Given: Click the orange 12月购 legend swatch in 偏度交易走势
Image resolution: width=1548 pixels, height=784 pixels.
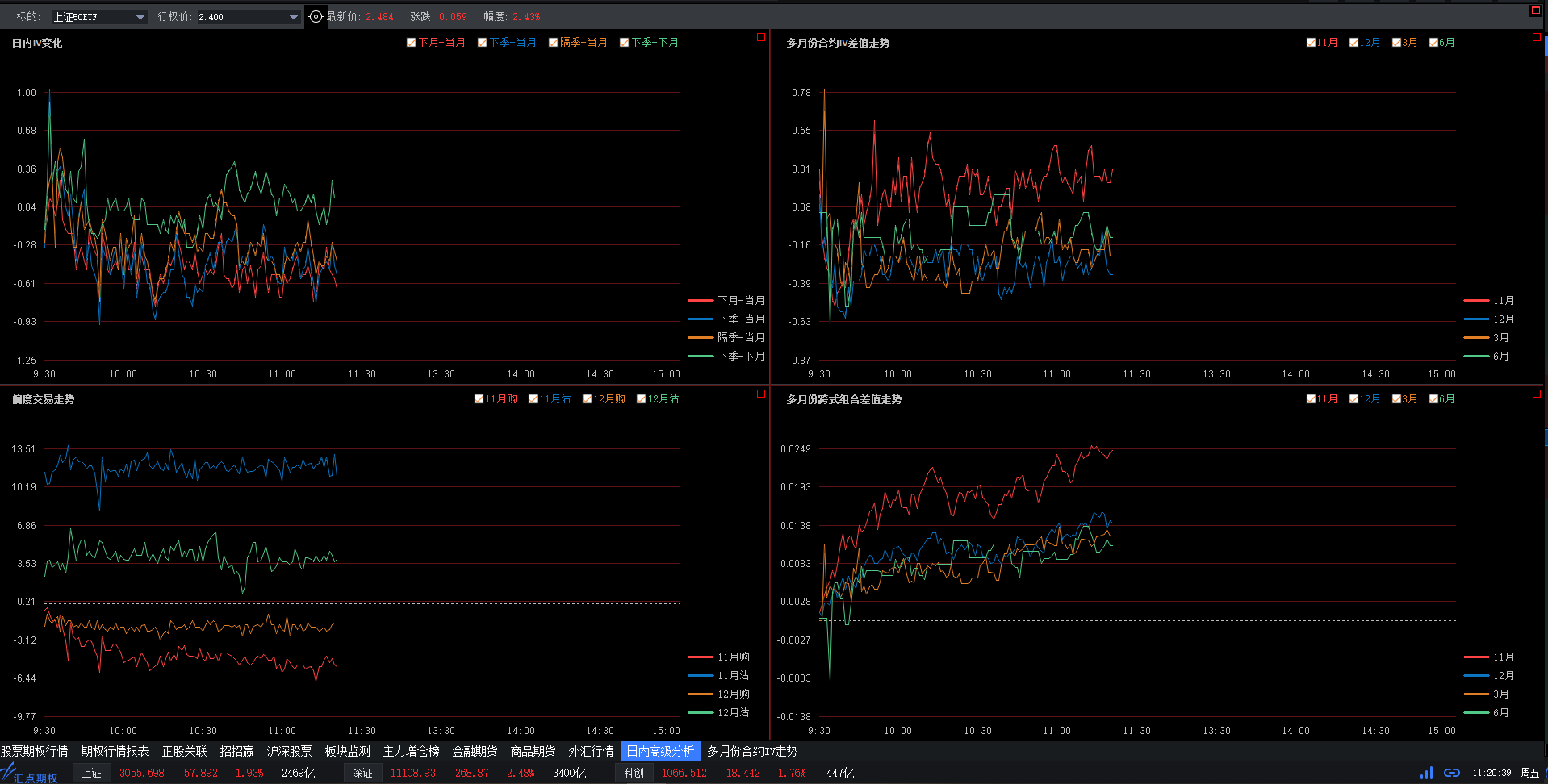Looking at the screenshot, I should point(701,694).
